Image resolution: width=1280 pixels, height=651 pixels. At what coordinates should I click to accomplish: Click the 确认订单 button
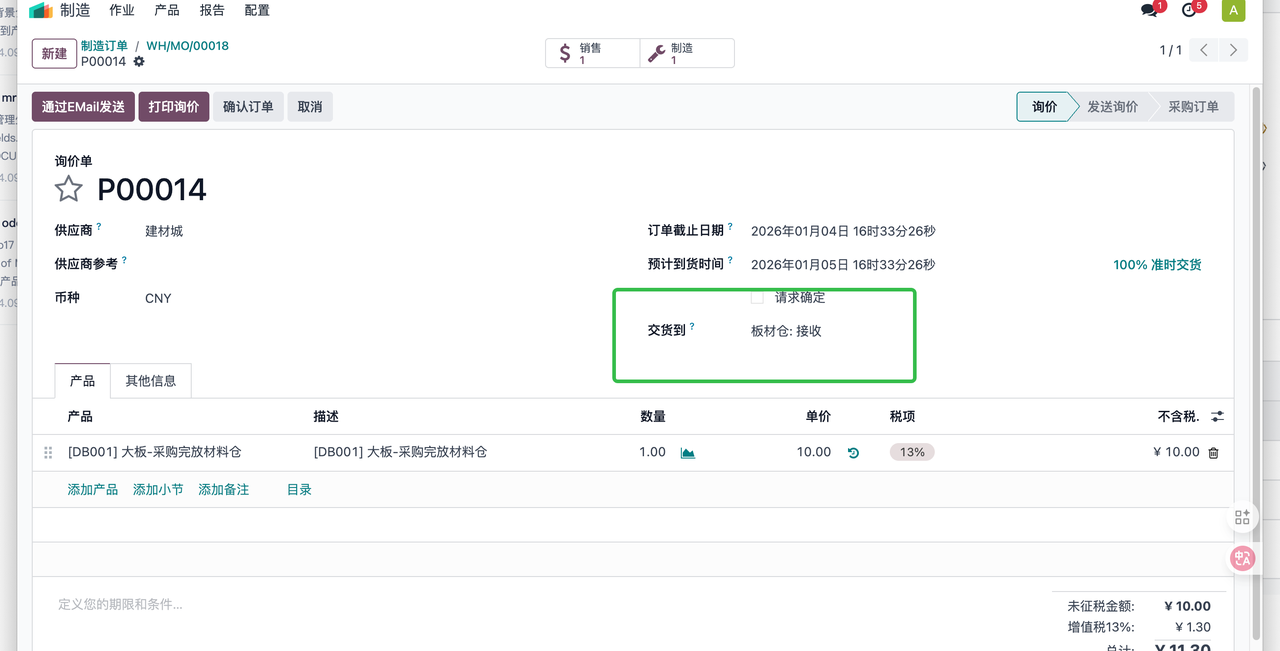point(248,107)
